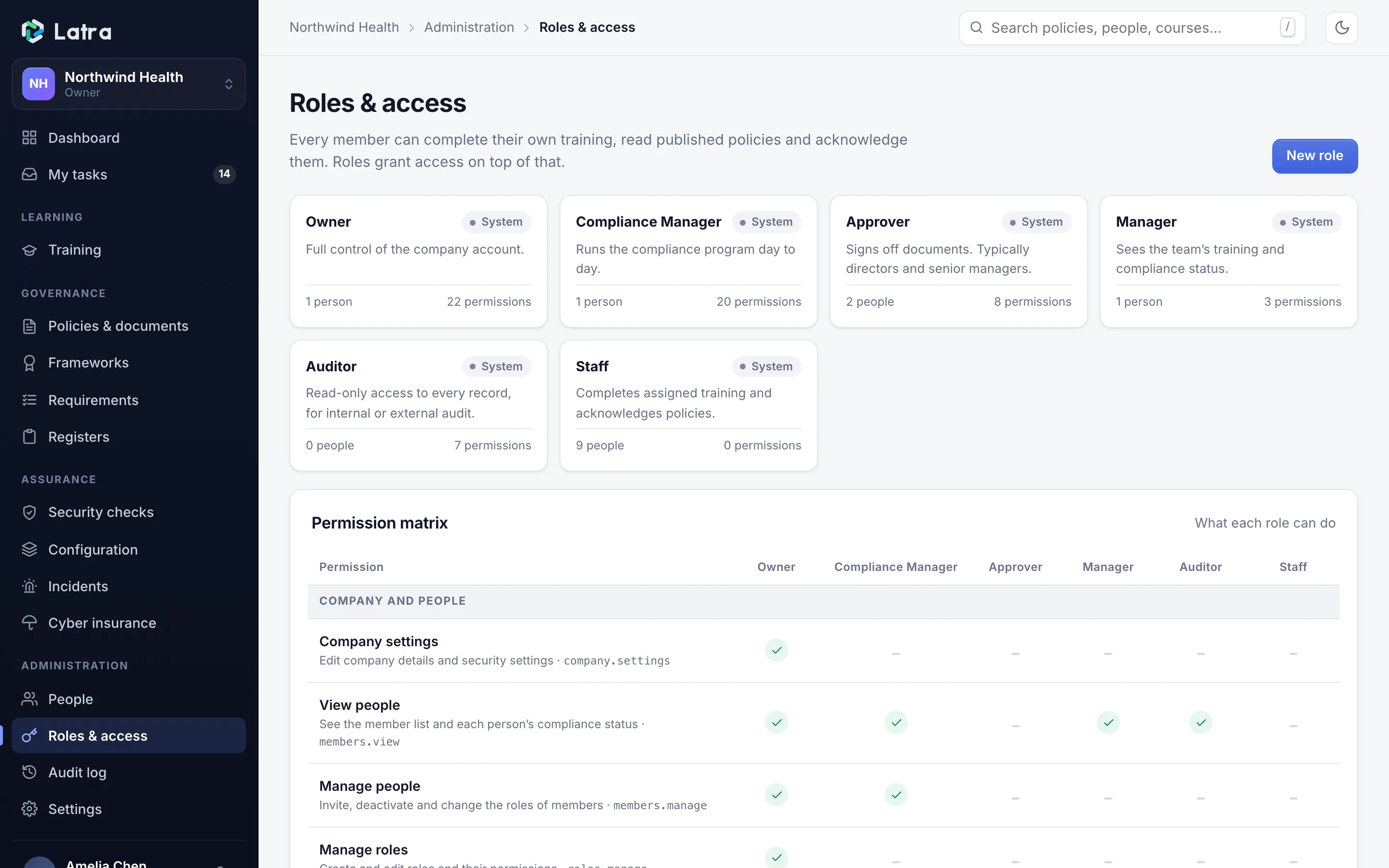Toggle Manage people for Compliance Manager
Viewport: 1389px width, 868px height.
(896, 795)
